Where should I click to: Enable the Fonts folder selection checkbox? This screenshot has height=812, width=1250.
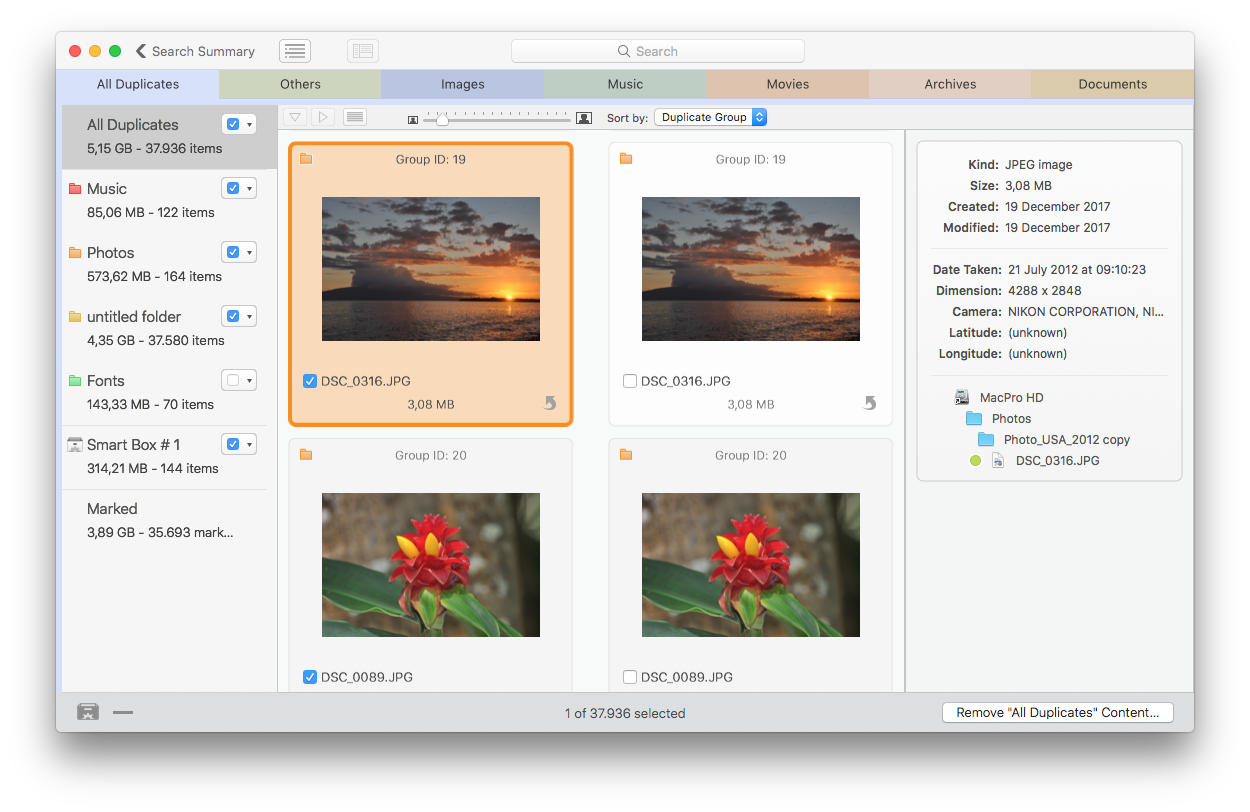[232, 380]
